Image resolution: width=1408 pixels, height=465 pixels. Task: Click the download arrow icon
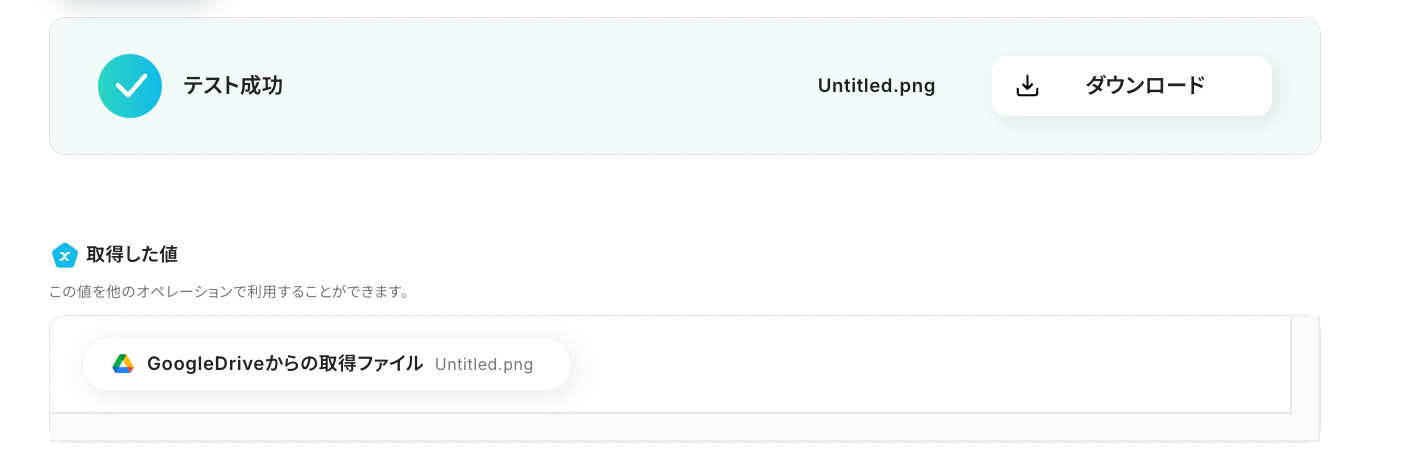[1027, 86]
